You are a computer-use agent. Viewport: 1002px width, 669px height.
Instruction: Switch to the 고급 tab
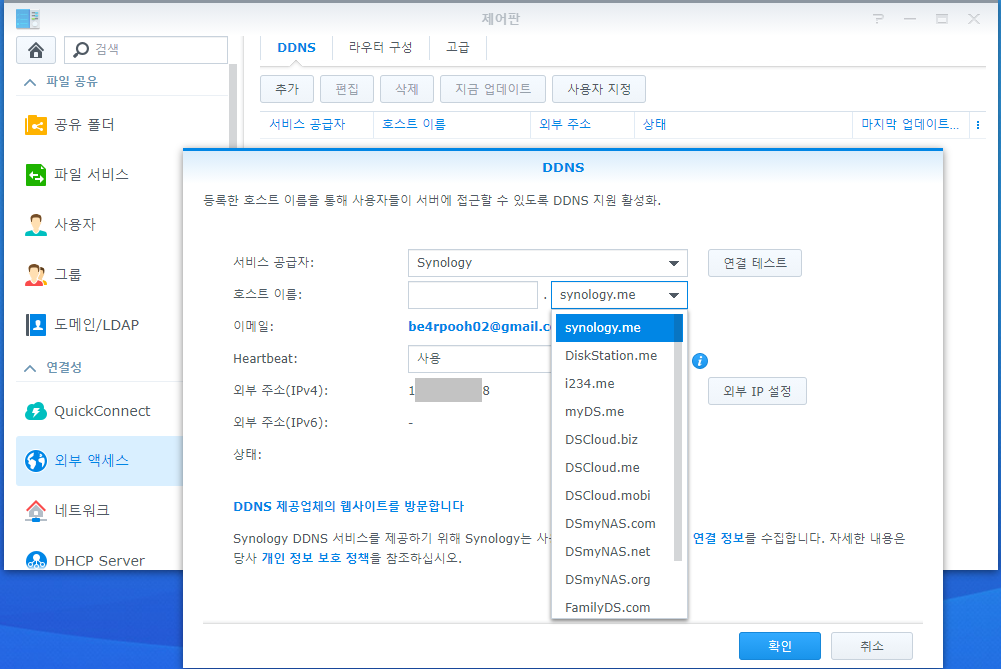[458, 47]
